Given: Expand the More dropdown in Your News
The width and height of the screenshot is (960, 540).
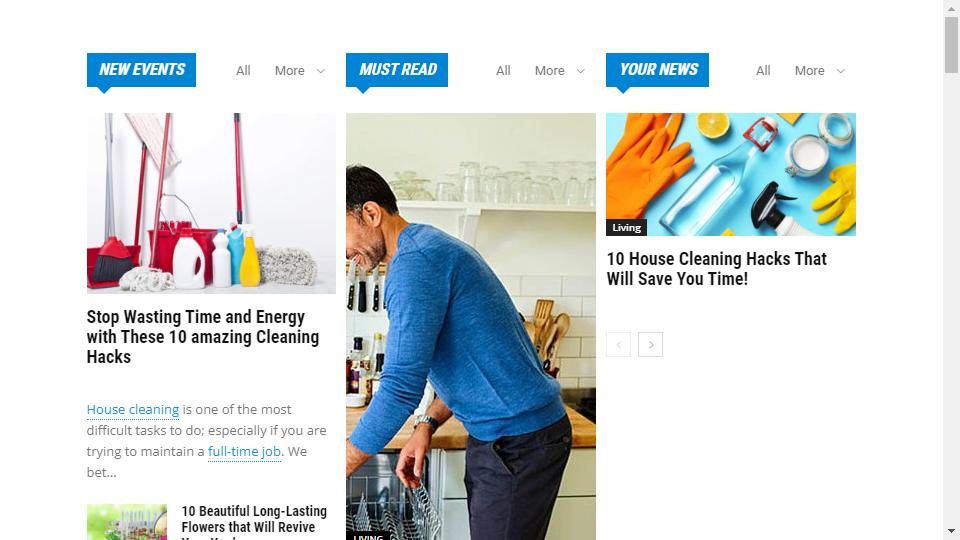Looking at the screenshot, I should click(819, 70).
